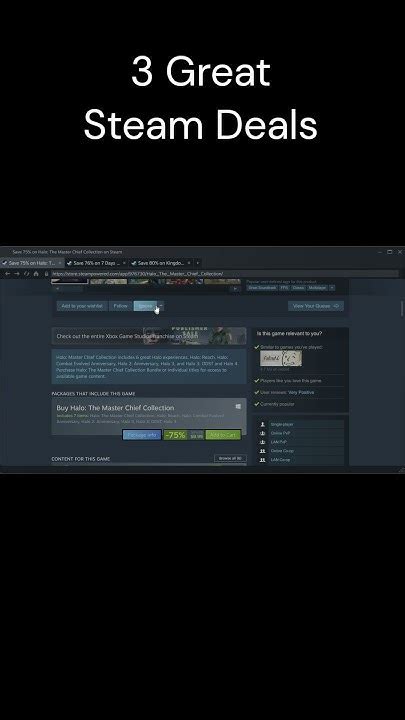Click the 'Very Positive' user reviews link
The height and width of the screenshot is (720, 405).
pos(301,393)
